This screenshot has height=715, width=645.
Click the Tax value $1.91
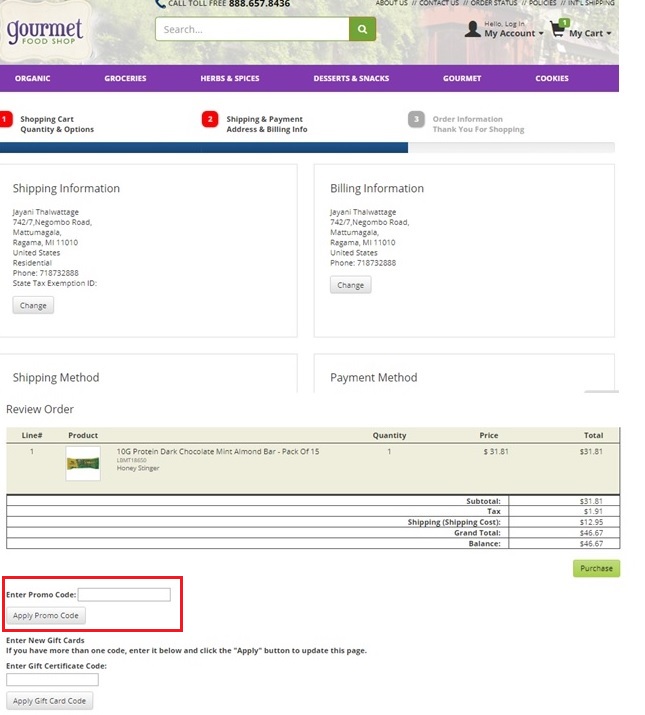(x=593, y=511)
